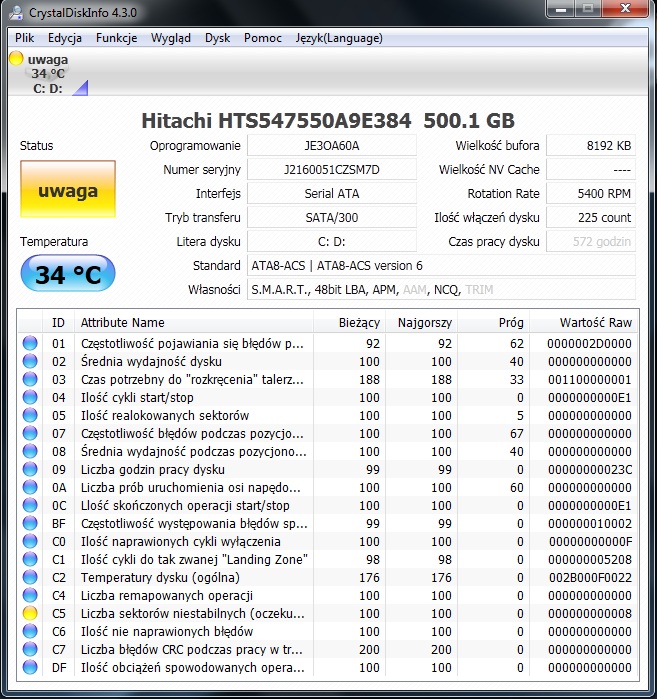Select row Liczba remapowanych operacji

coord(328,595)
